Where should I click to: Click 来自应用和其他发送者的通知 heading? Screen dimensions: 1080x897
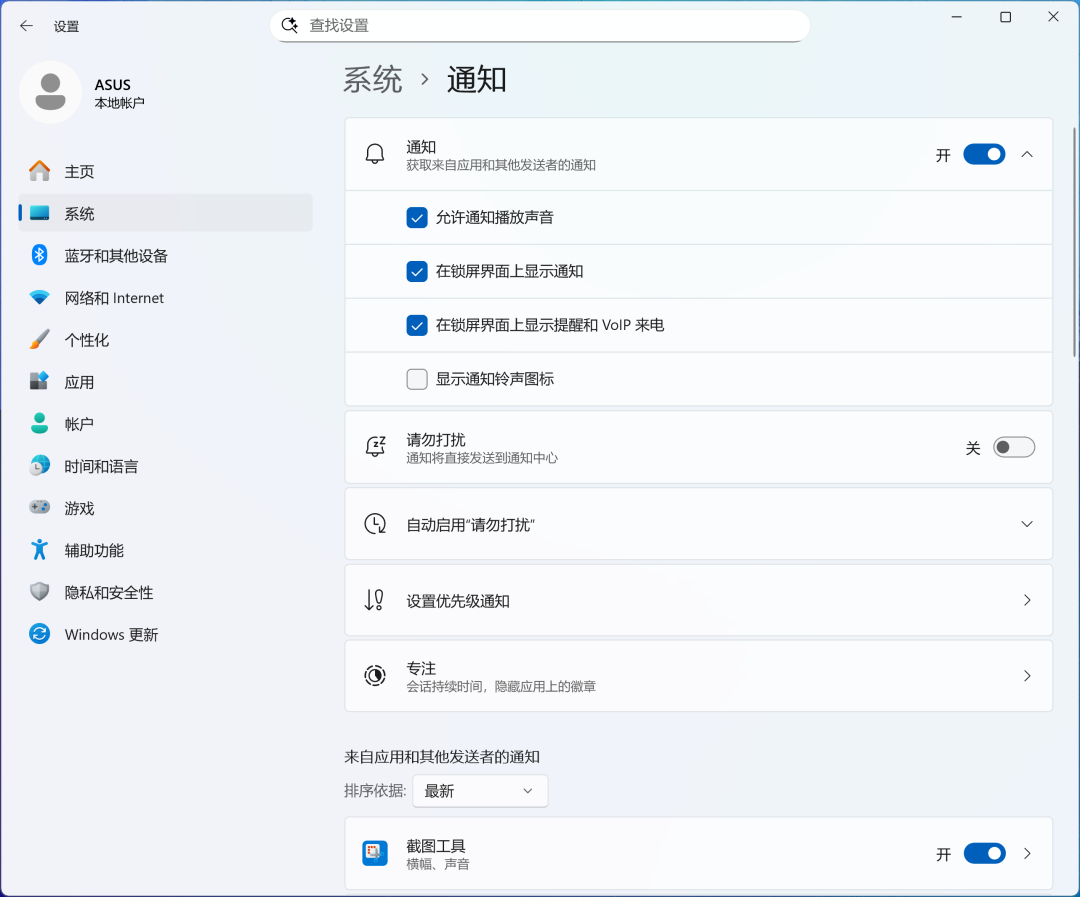pyautogui.click(x=442, y=756)
